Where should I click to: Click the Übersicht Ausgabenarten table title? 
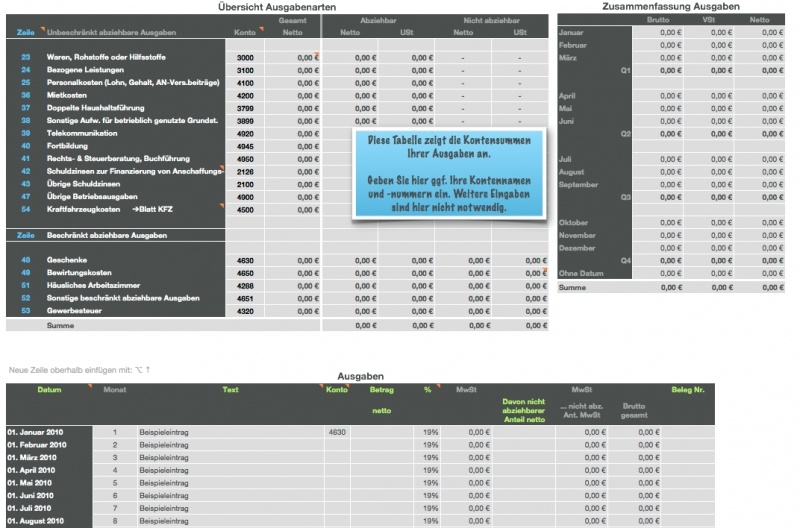click(276, 7)
